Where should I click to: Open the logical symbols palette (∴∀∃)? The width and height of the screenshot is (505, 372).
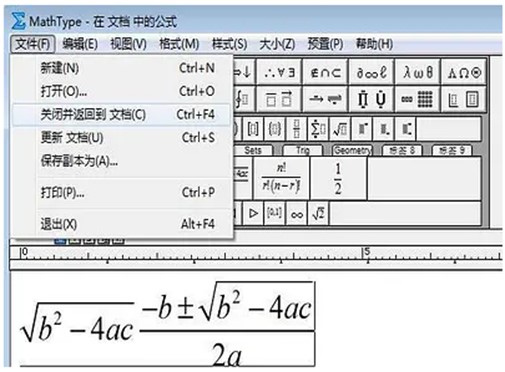279,72
